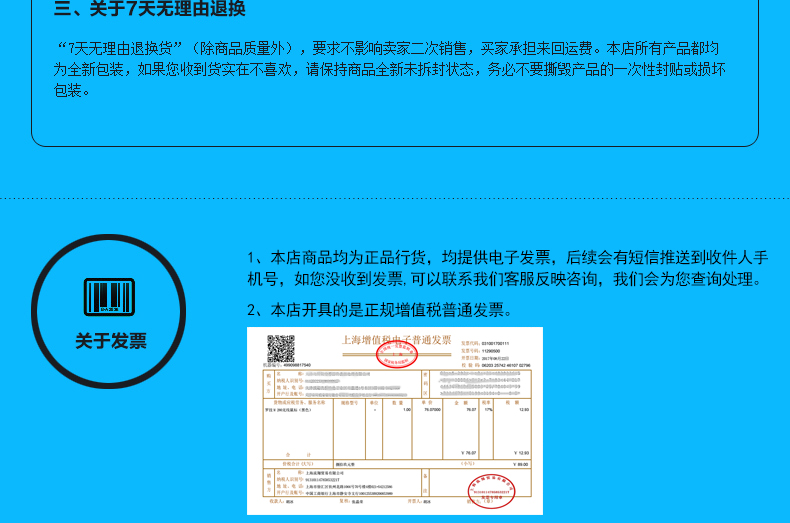
Task: Click the dotted divider line between sections
Action: pos(395,198)
